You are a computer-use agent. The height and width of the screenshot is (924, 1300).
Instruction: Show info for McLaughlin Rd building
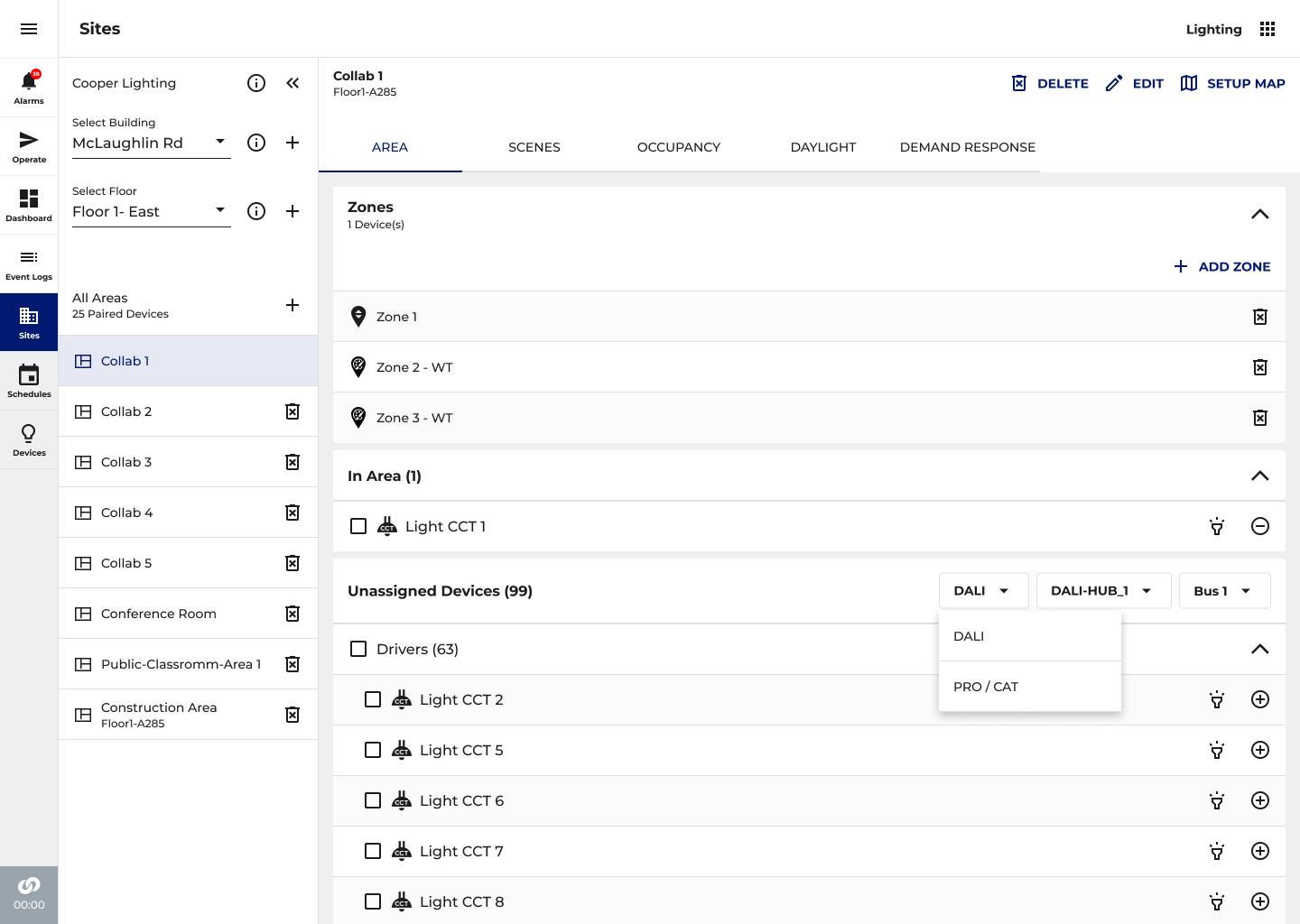point(256,143)
